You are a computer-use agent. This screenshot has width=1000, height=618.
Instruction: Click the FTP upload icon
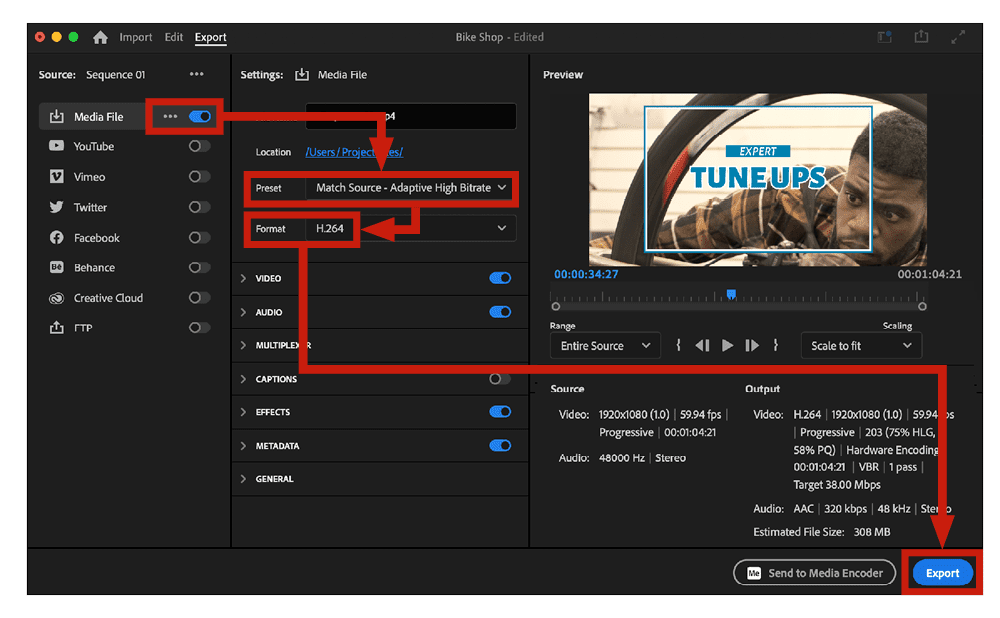[x=57, y=327]
